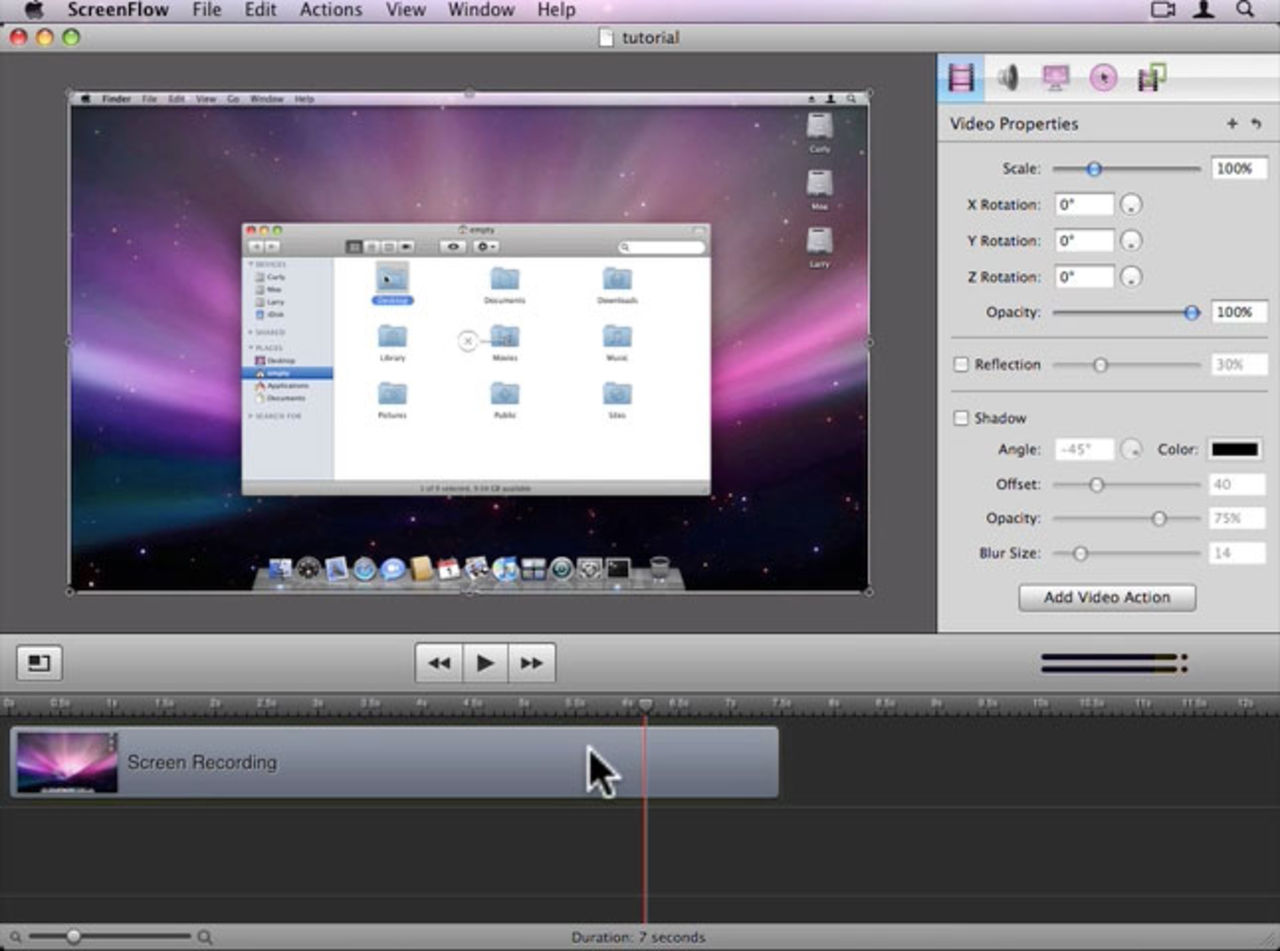Enable the Shadow checkbox

click(x=961, y=418)
